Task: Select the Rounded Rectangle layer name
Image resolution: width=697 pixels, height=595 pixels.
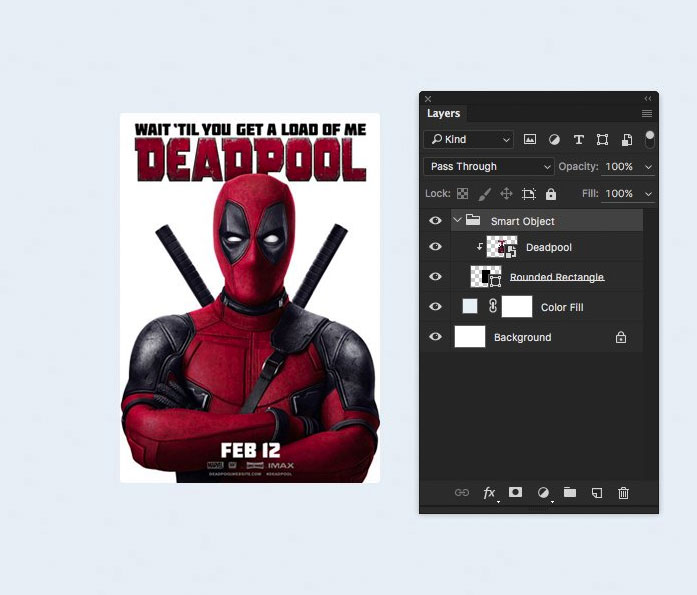Action: (557, 277)
